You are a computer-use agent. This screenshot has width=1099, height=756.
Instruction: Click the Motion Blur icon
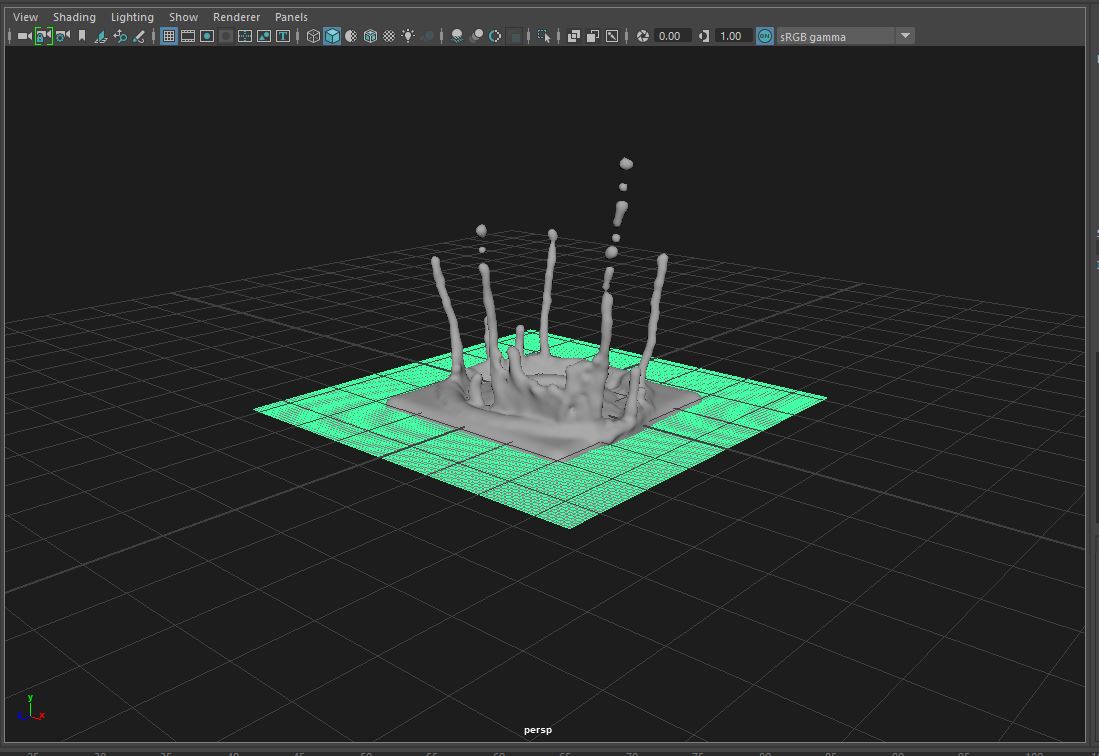pyautogui.click(x=476, y=36)
